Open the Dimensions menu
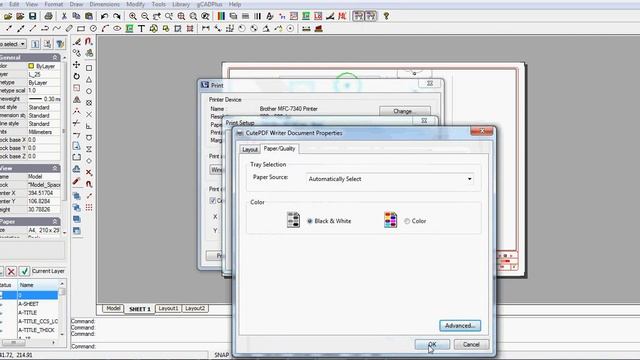Viewport: 640px width, 360px height. tap(104, 4)
